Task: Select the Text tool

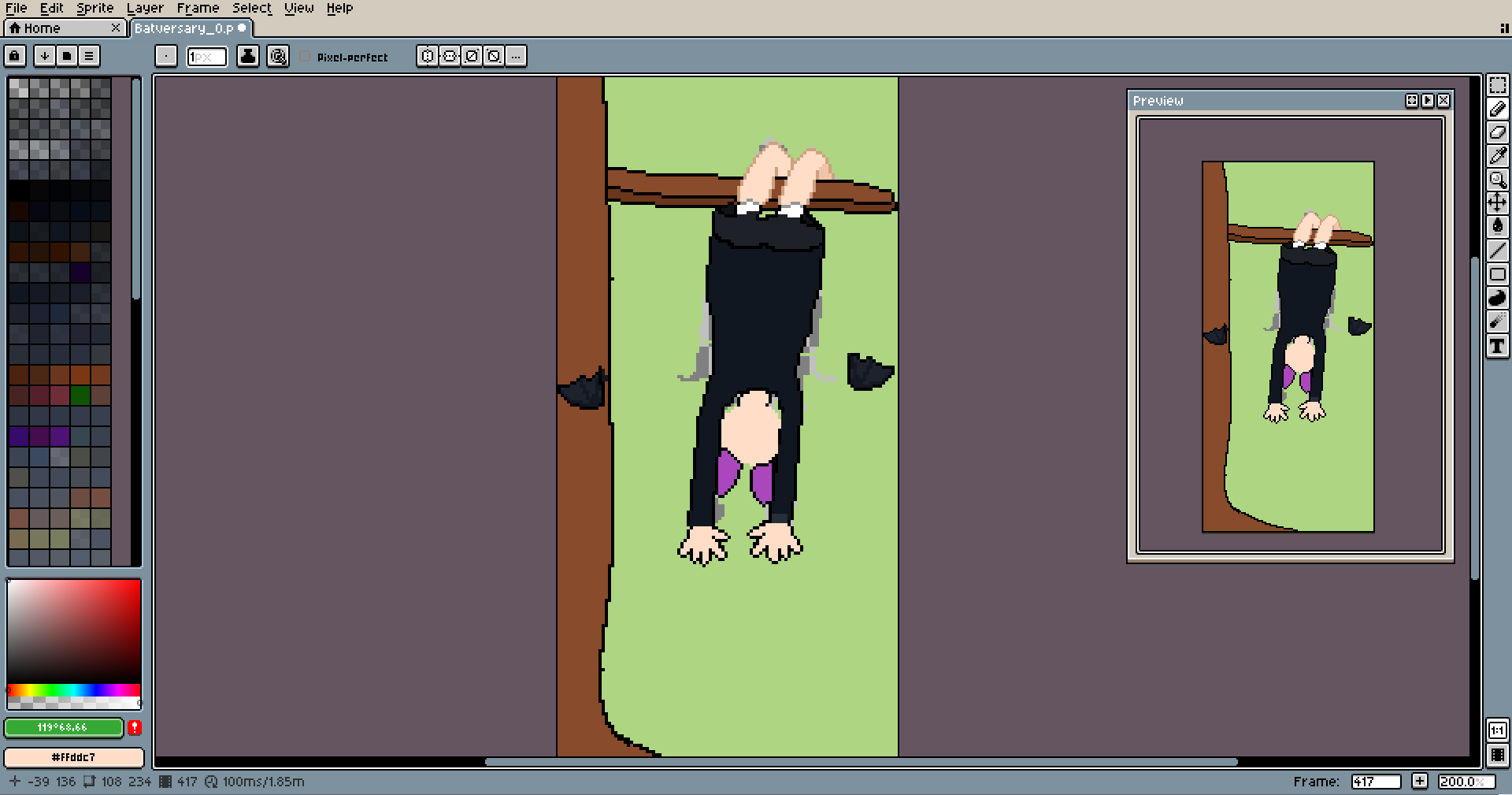Action: [x=1497, y=346]
